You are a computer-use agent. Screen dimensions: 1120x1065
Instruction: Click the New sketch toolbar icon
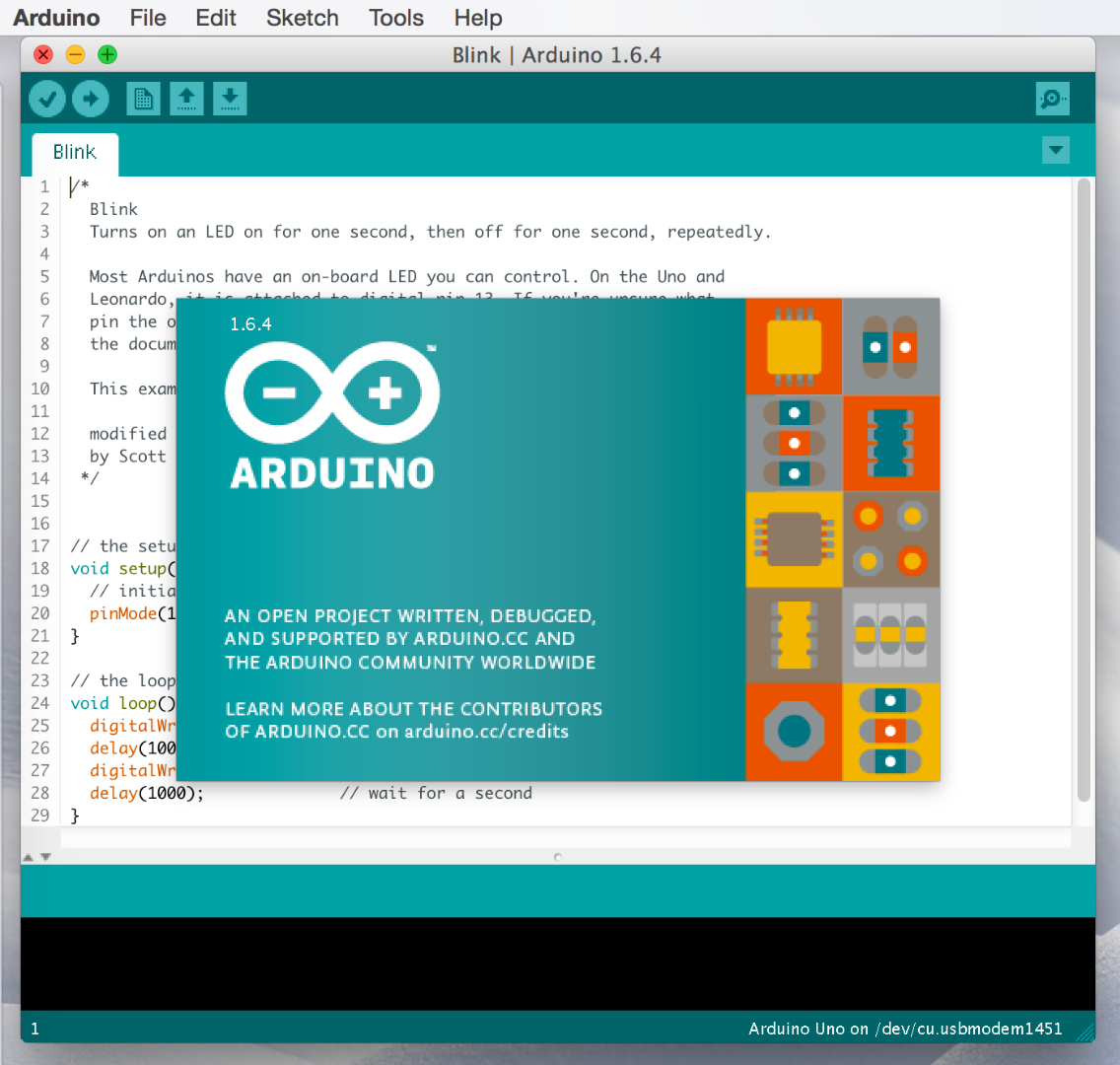tap(142, 99)
